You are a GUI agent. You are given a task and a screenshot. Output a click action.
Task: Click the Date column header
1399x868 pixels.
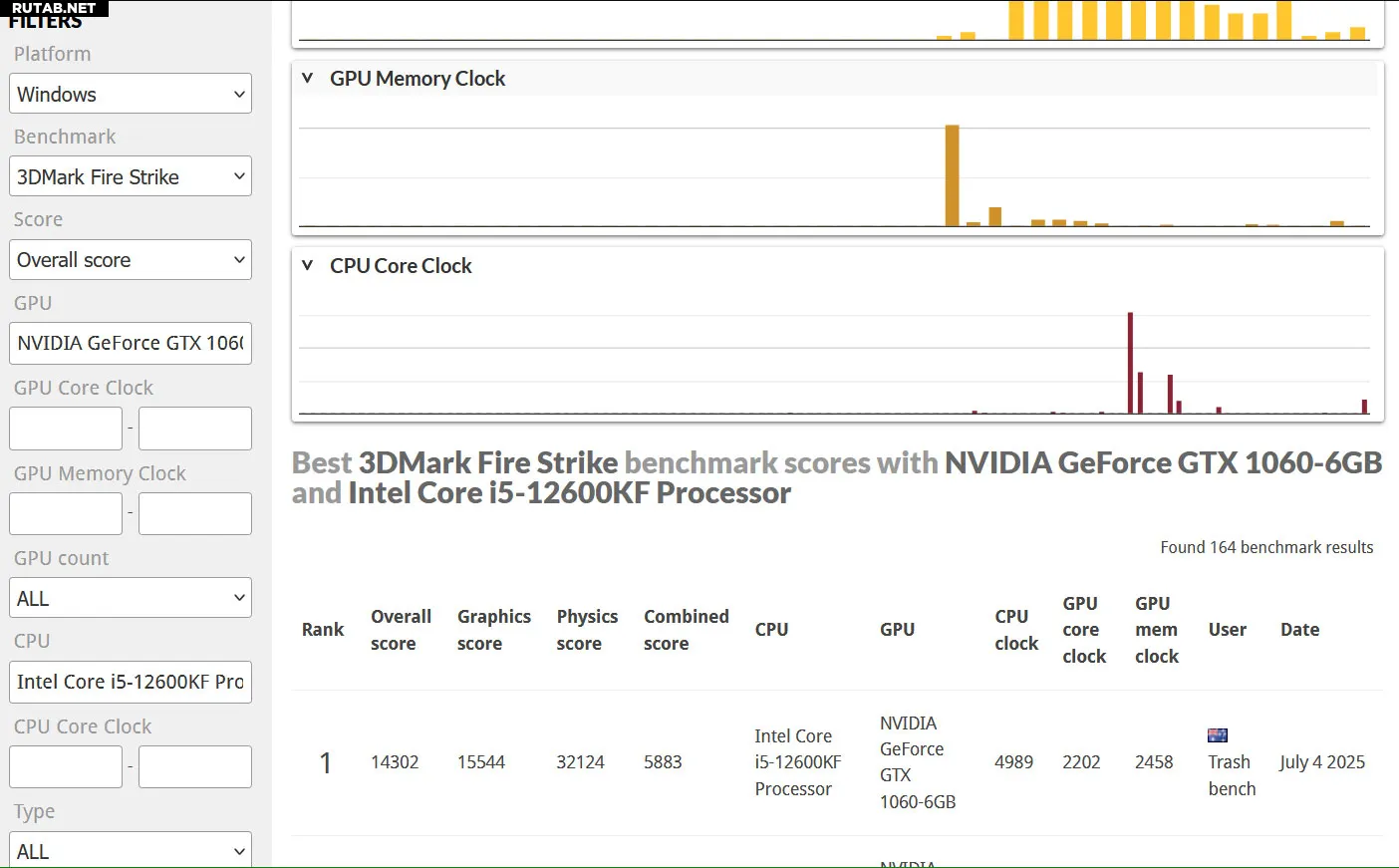1299,630
